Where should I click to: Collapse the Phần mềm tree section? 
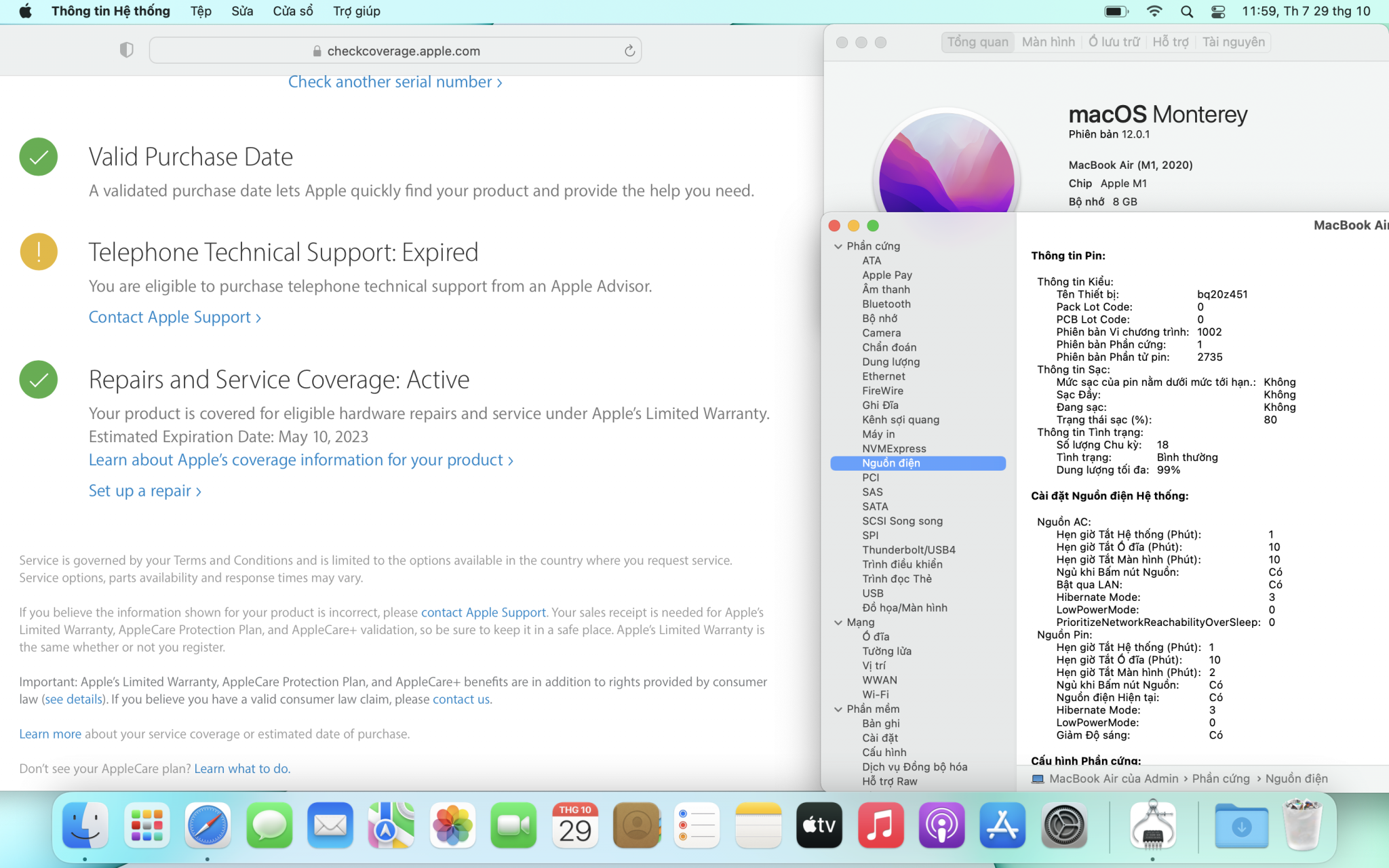[838, 709]
